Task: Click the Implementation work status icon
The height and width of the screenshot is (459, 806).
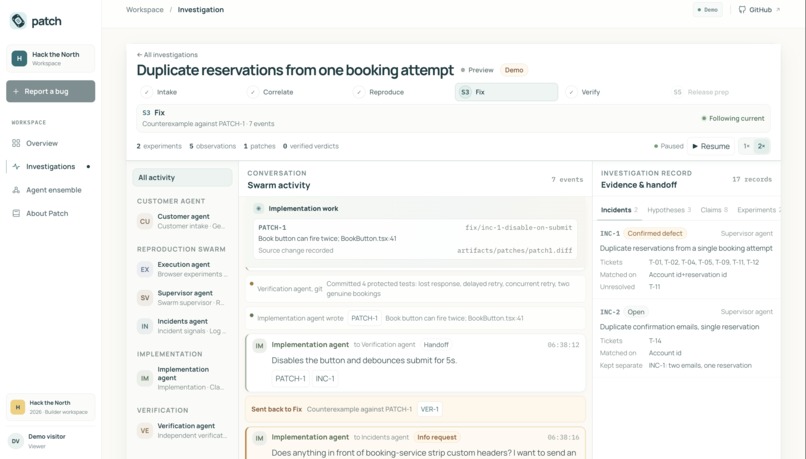Action: click(x=259, y=209)
